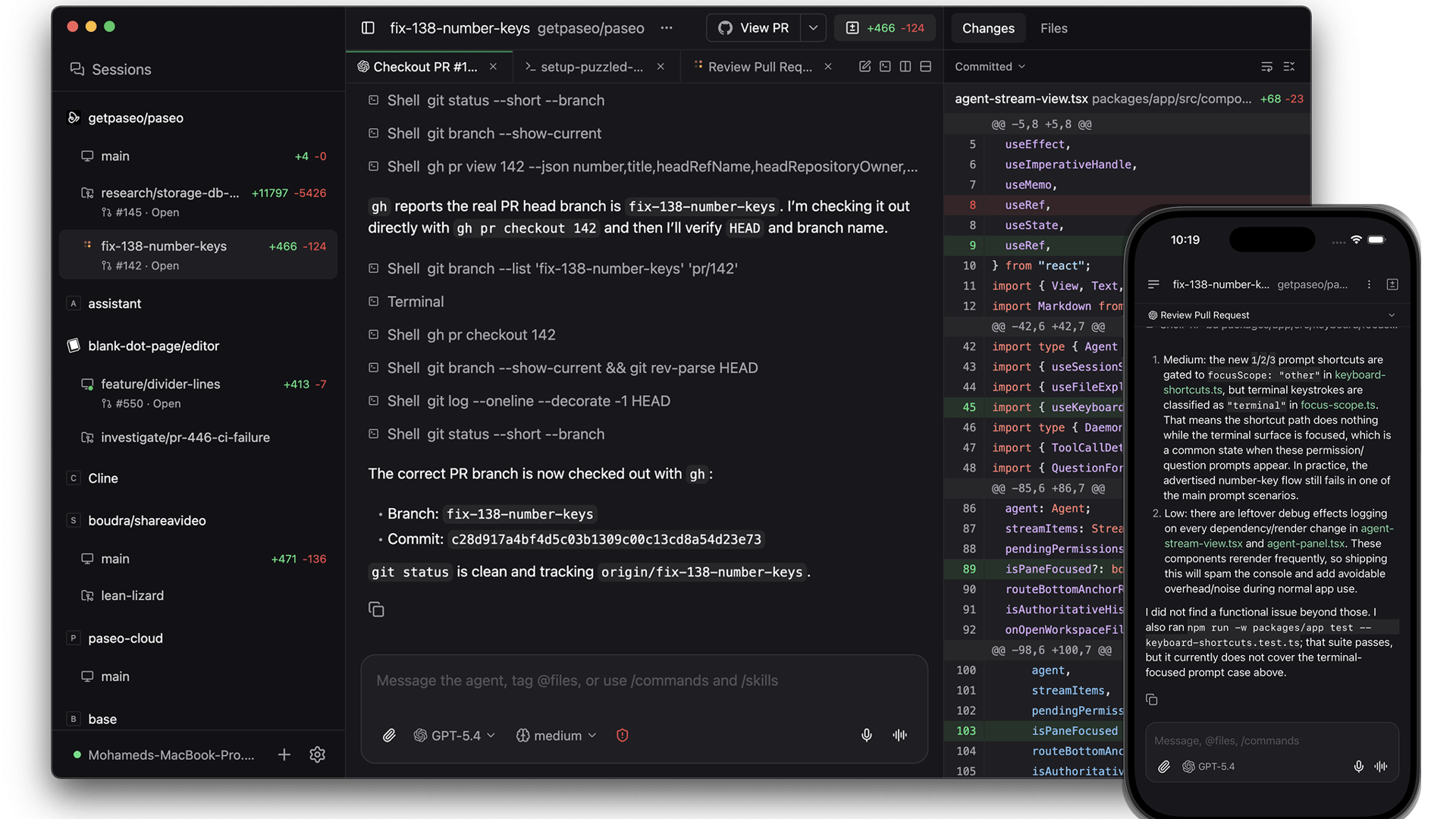1456x819 pixels.
Task: Toggle the split-vertical pane layout icon
Action: 905,67
